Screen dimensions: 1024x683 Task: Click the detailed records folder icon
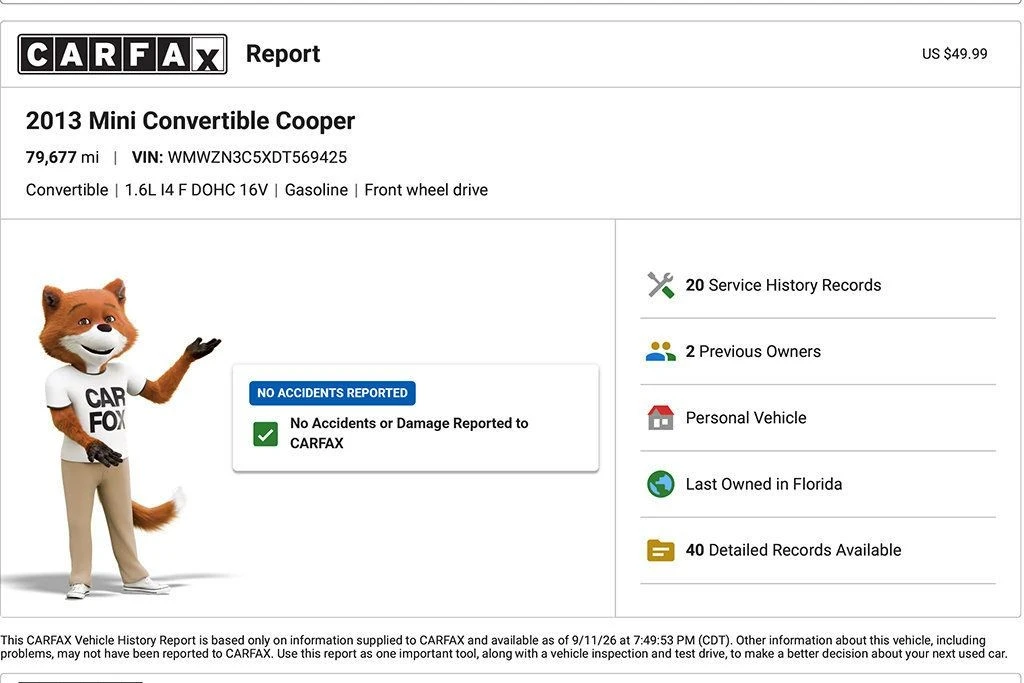pyautogui.click(x=660, y=550)
